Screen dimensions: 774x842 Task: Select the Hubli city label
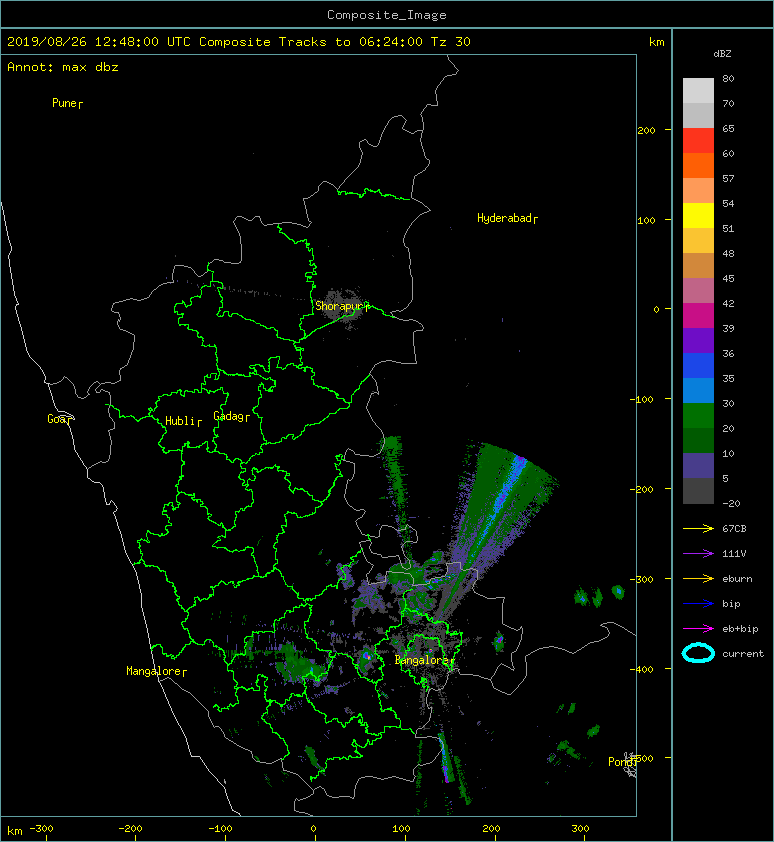coord(180,420)
